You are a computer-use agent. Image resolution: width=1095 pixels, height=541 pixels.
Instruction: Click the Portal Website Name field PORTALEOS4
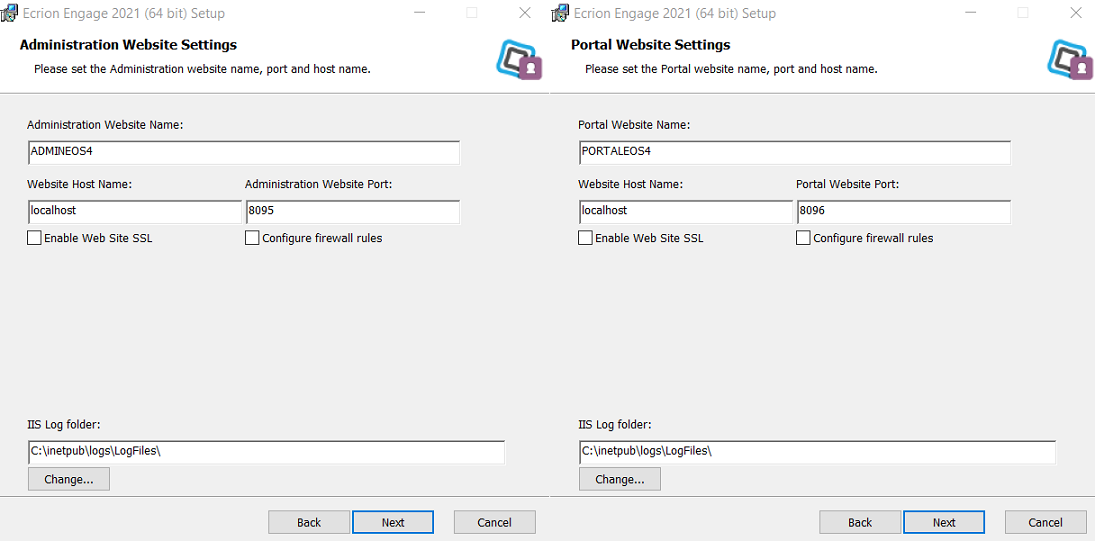coord(795,152)
